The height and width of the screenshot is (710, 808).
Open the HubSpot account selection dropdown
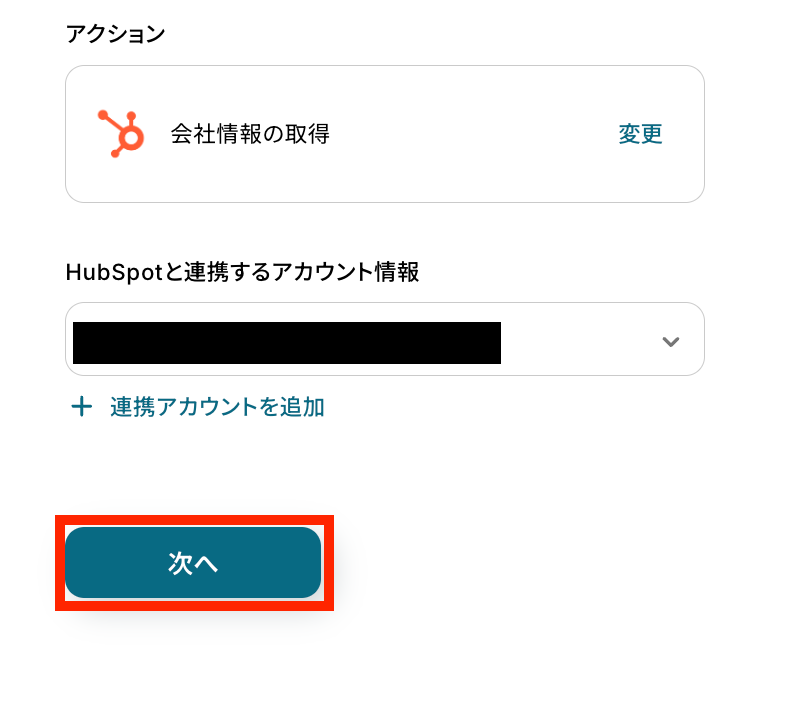click(384, 339)
